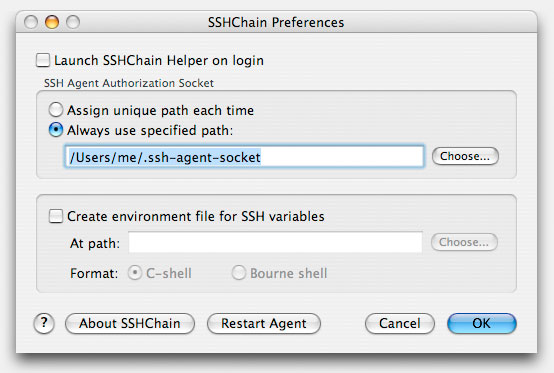Click the gray close button in title bar
Viewport: 554px width, 373px height.
[x=31, y=22]
